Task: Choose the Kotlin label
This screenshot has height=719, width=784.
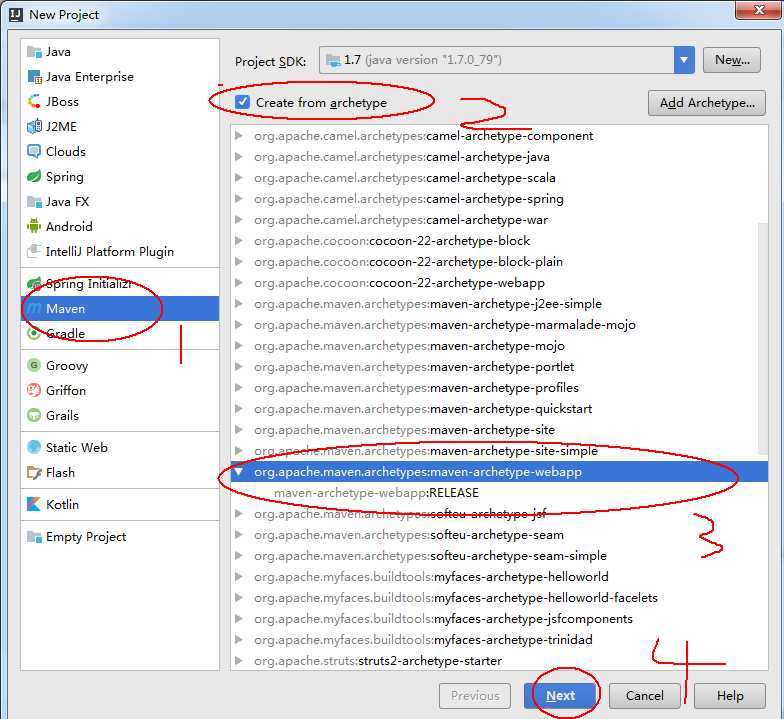Action: (62, 504)
